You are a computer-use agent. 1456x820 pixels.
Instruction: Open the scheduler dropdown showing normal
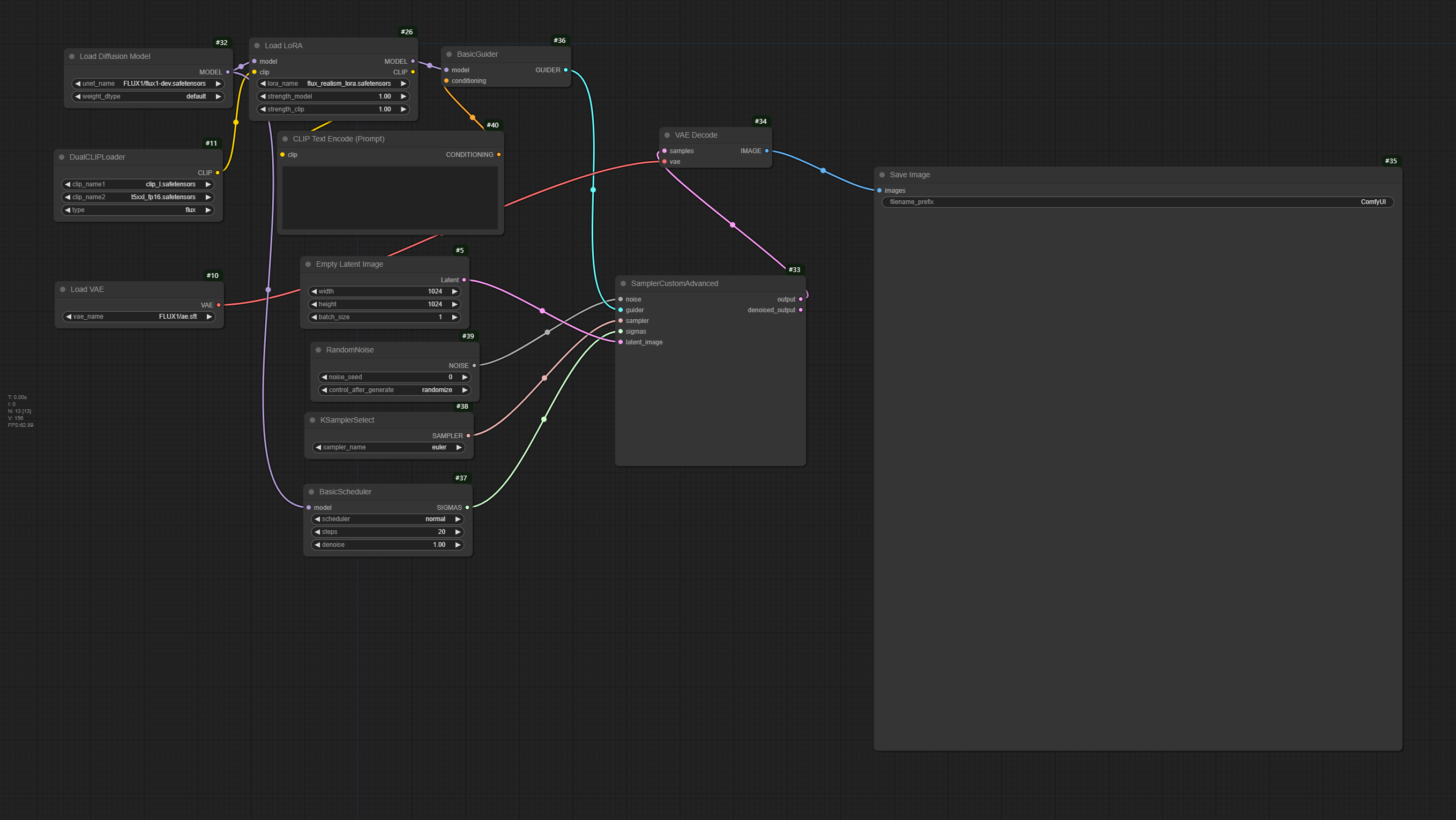[388, 519]
